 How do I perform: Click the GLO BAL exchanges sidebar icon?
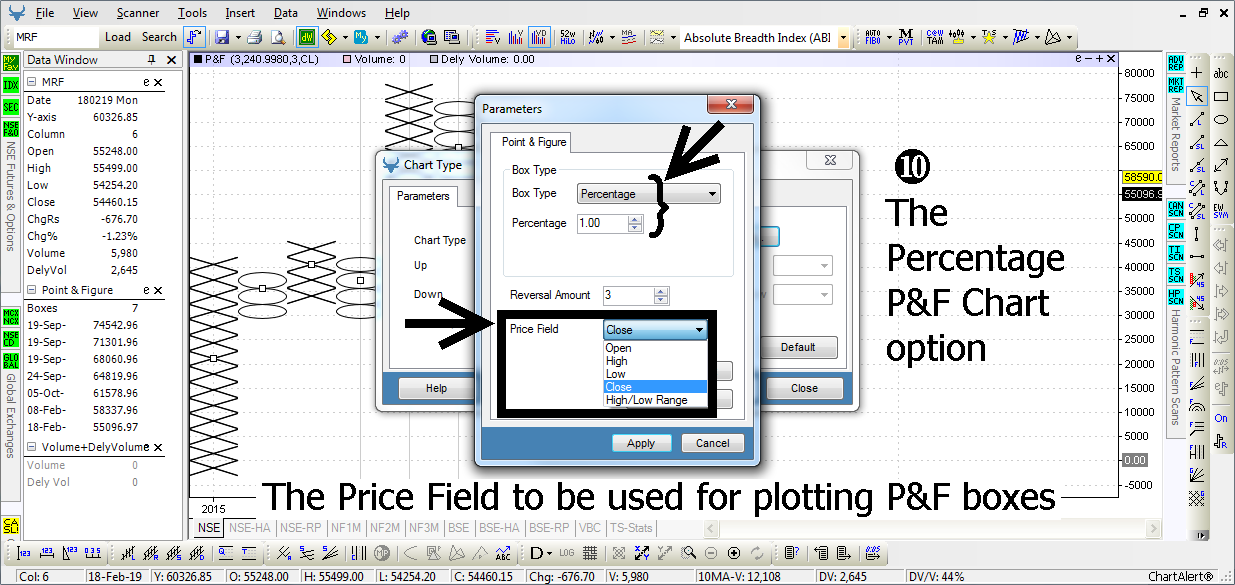[11, 362]
